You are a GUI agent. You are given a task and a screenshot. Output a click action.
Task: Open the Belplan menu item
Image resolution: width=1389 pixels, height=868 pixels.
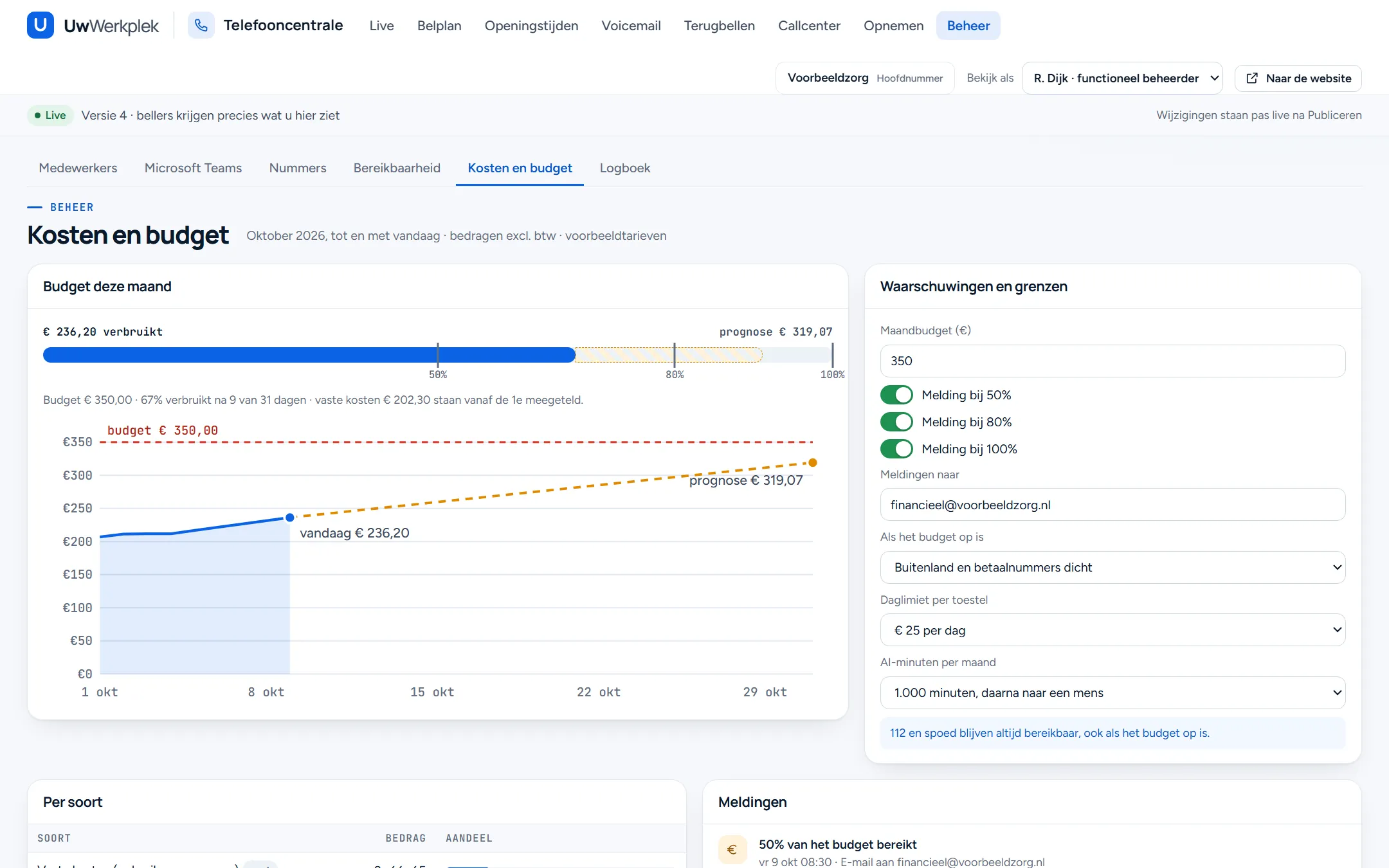439,26
